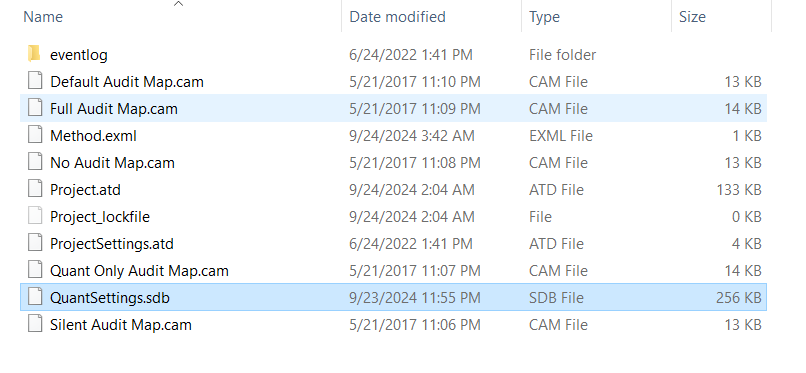Click the Silent Audit Map.cam file icon
Viewport: 806px width, 373px height.
pyautogui.click(x=34, y=325)
